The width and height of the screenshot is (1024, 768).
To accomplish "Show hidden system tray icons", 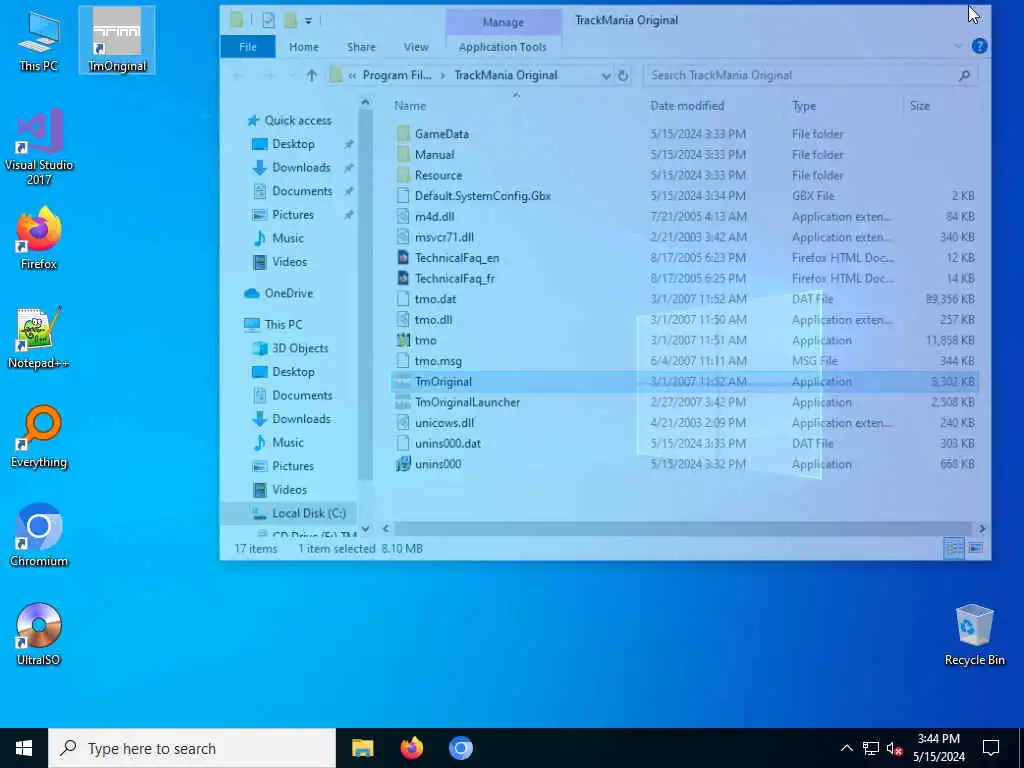I will tap(846, 748).
